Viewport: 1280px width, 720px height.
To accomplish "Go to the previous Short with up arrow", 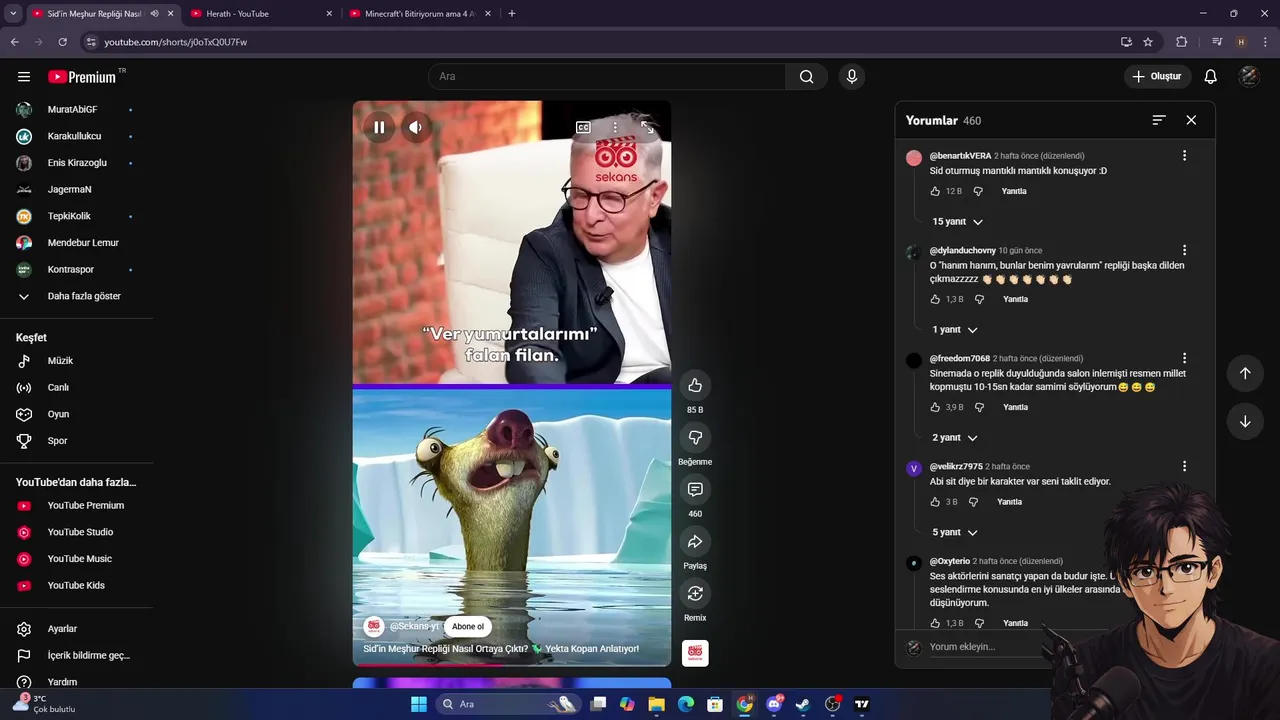I will tap(1245, 373).
